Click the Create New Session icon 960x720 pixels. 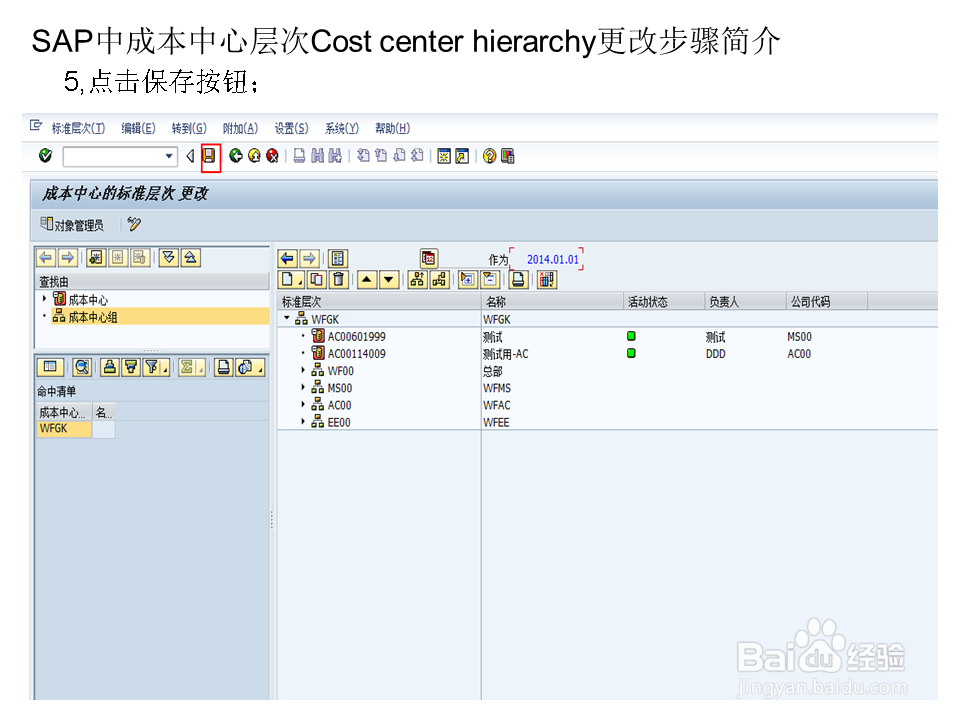(444, 156)
